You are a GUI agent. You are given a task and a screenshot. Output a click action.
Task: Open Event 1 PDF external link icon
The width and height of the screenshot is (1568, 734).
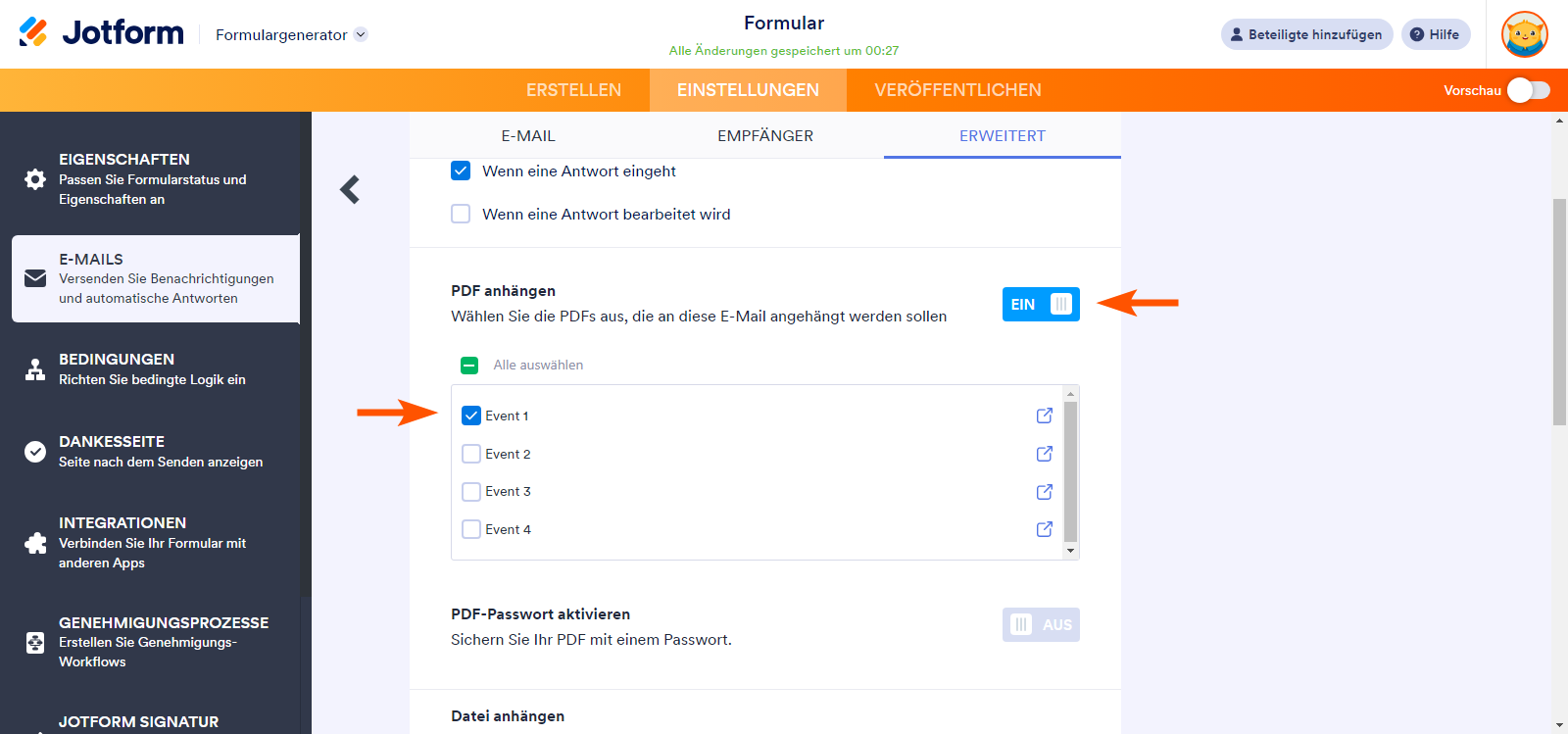pyautogui.click(x=1045, y=416)
